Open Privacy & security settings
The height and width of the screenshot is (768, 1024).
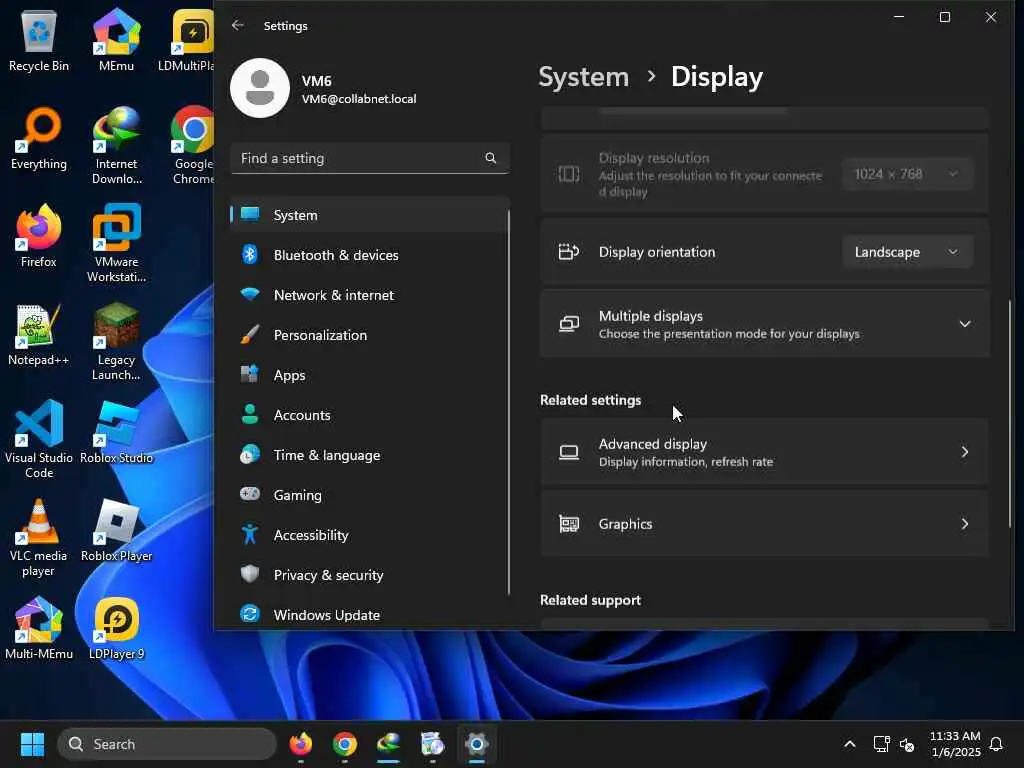[370, 575]
